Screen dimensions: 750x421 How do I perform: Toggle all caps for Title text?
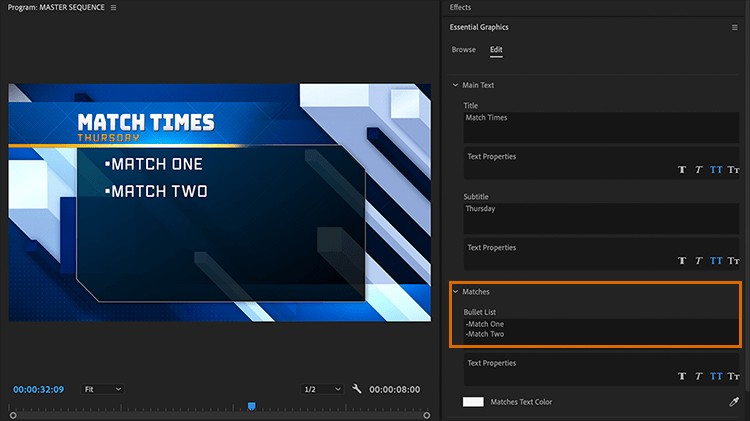[716, 170]
